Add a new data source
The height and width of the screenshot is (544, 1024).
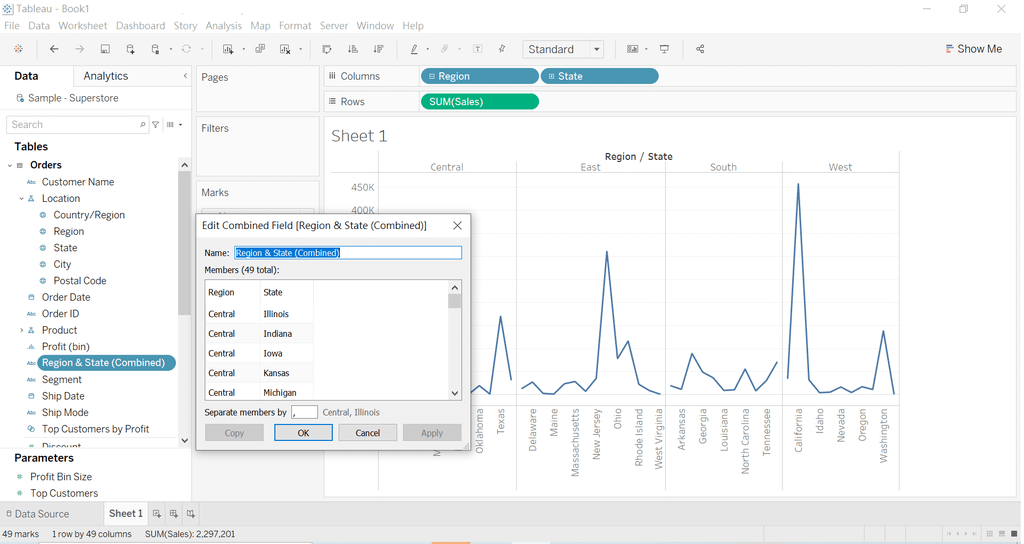(x=131, y=49)
